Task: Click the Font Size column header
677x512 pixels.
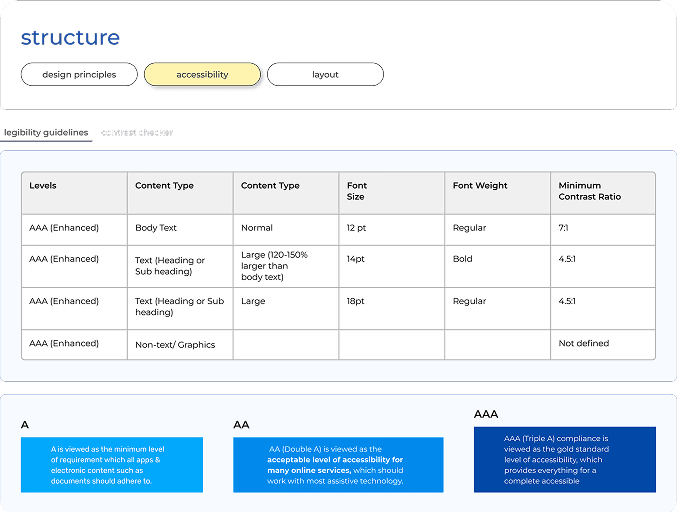Action: point(392,193)
